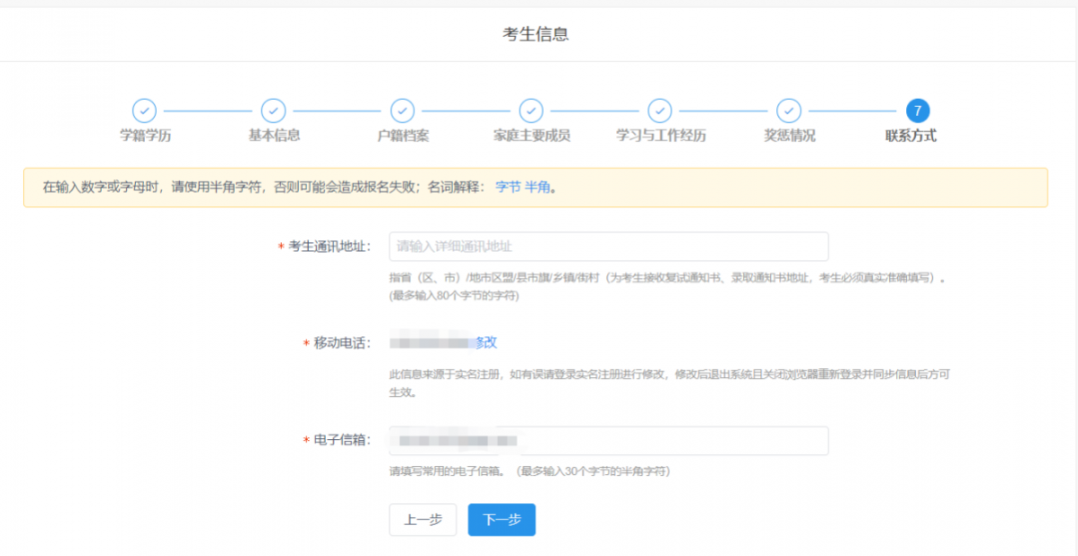Select the completed step icon for 户籍档案
The width and height of the screenshot is (1078, 556).
click(402, 111)
